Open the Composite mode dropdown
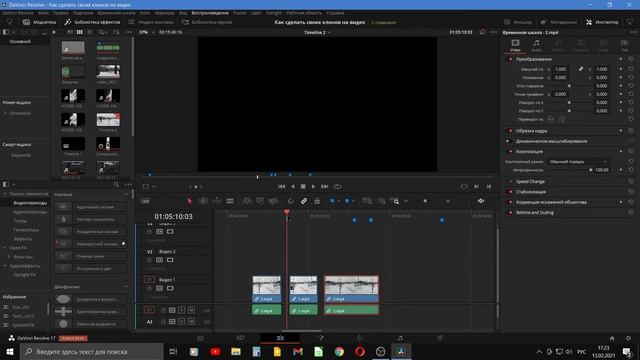Image resolution: width=640 pixels, height=360 pixels. (578, 162)
